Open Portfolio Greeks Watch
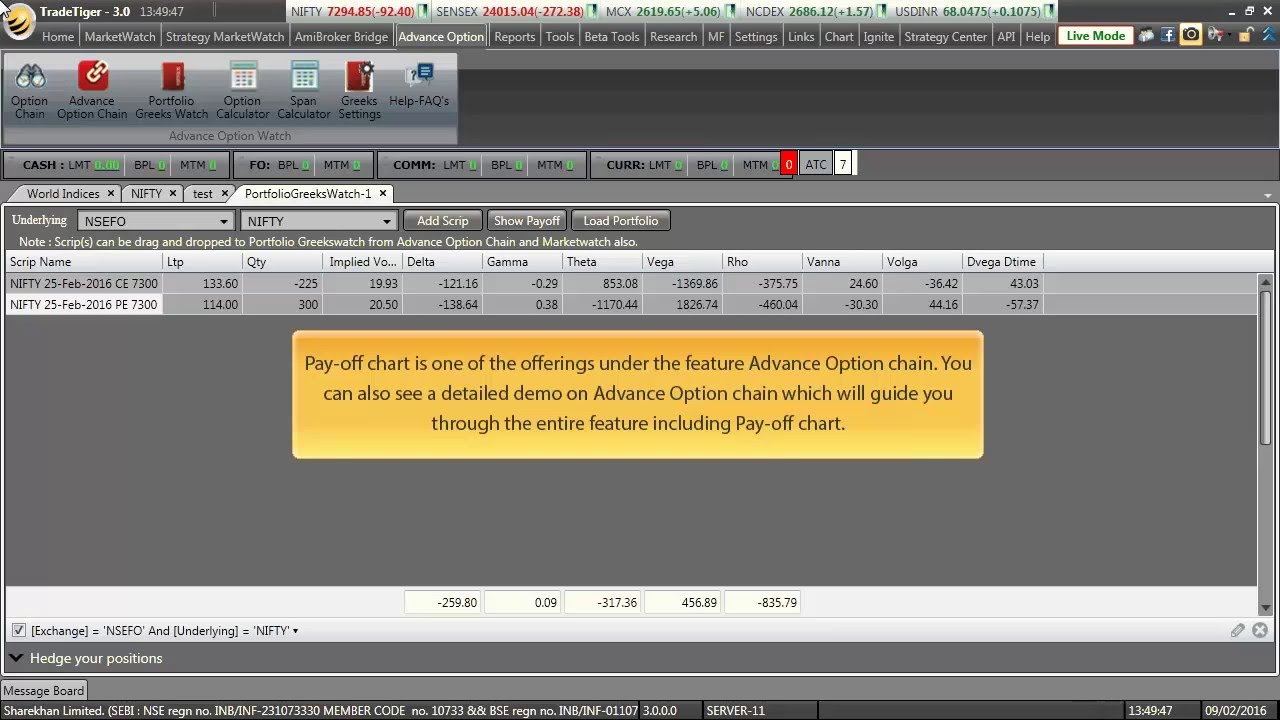 [172, 90]
